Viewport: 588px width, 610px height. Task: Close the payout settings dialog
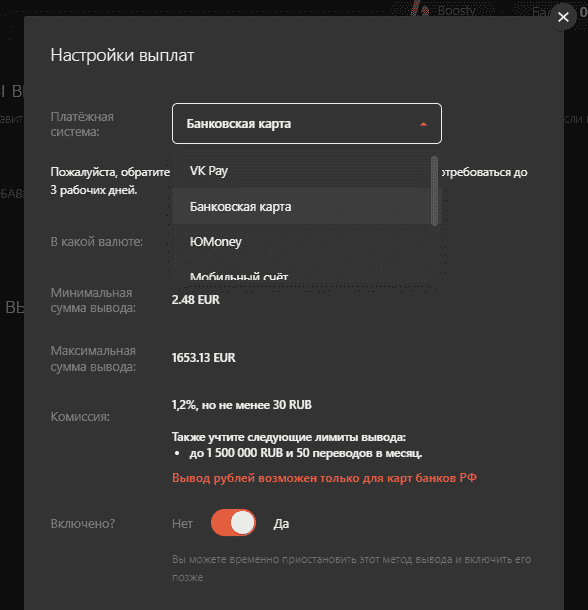[563, 17]
